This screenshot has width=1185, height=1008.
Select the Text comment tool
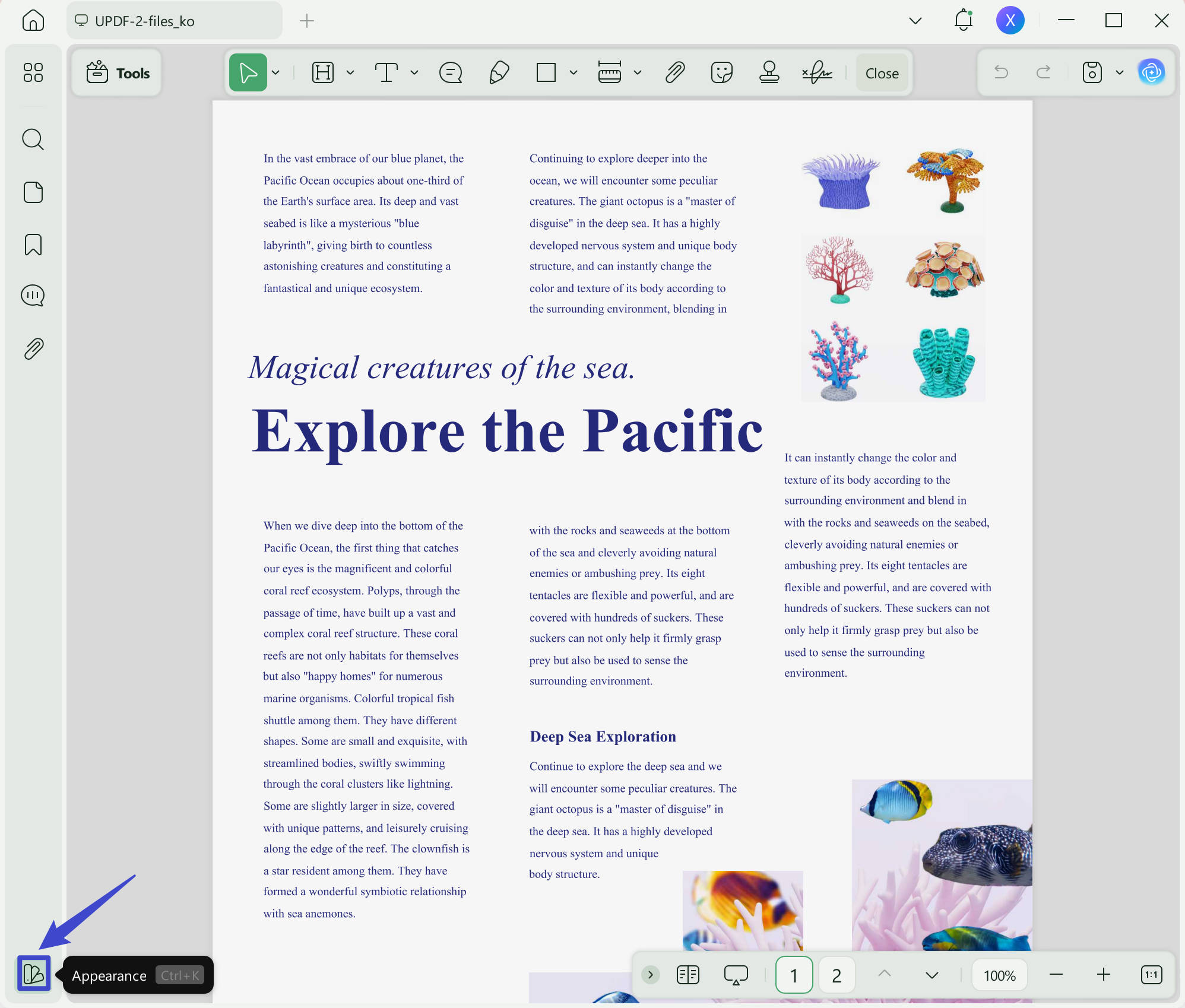pyautogui.click(x=386, y=73)
